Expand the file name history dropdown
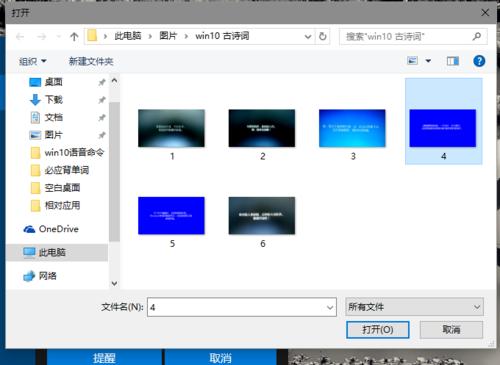Screen dimensions: 500x365 [330, 307]
